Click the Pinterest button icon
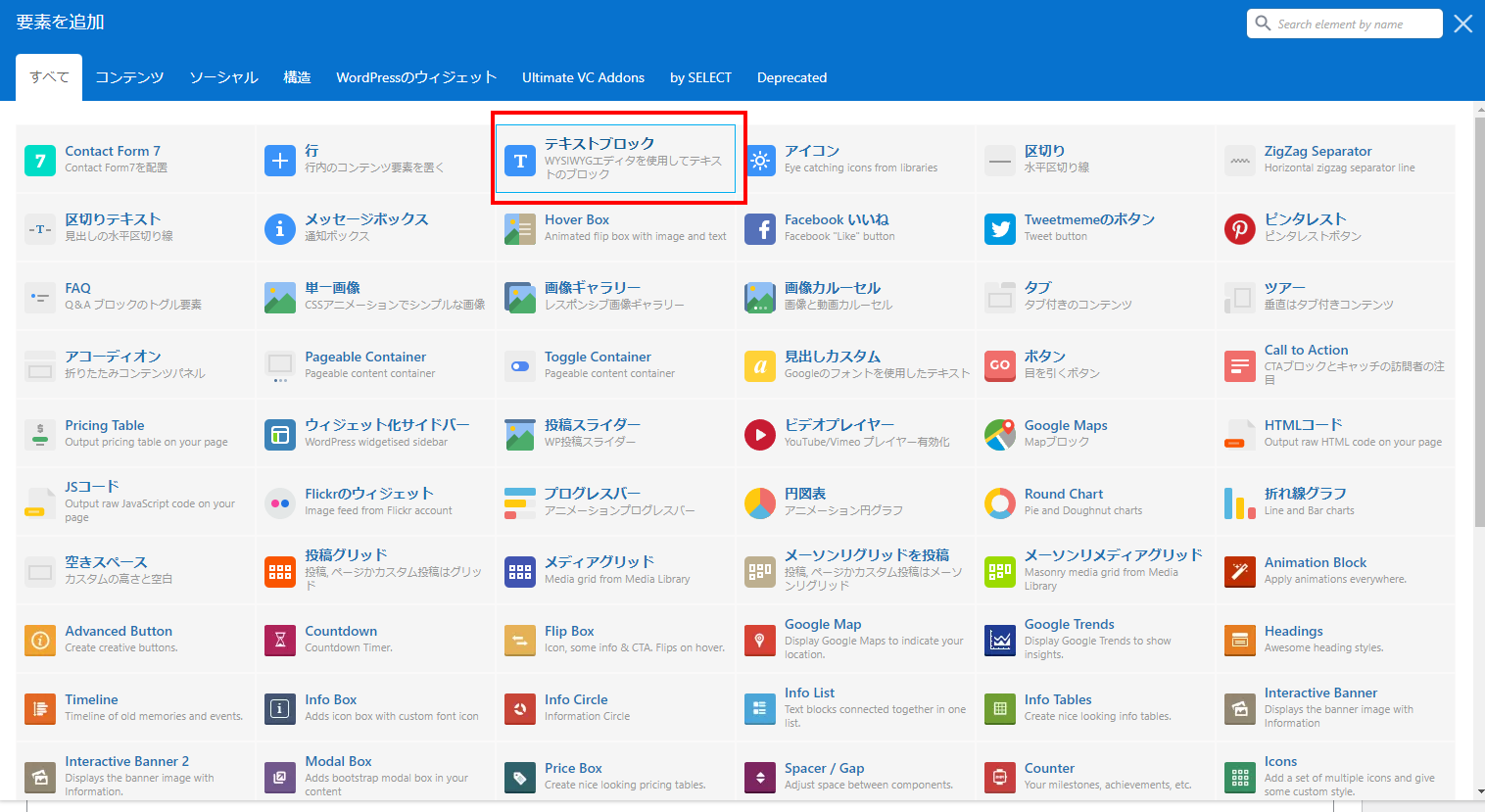This screenshot has width=1485, height=812. 1239,229
